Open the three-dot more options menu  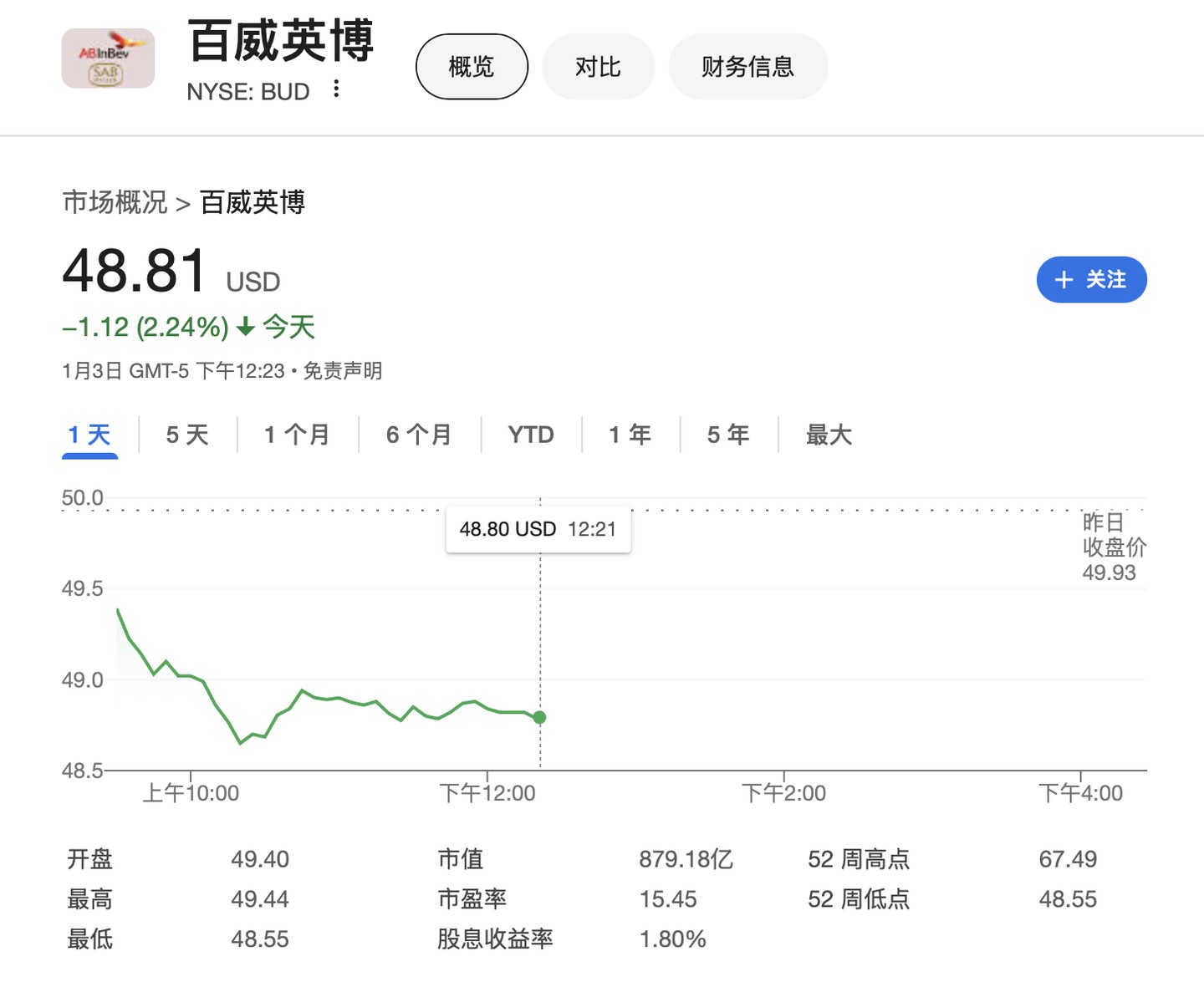336,89
